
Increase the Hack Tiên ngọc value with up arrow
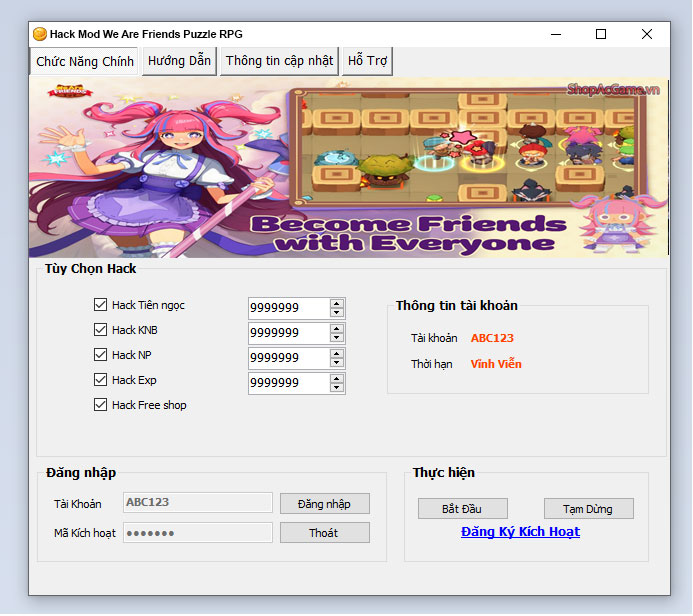tap(337, 304)
